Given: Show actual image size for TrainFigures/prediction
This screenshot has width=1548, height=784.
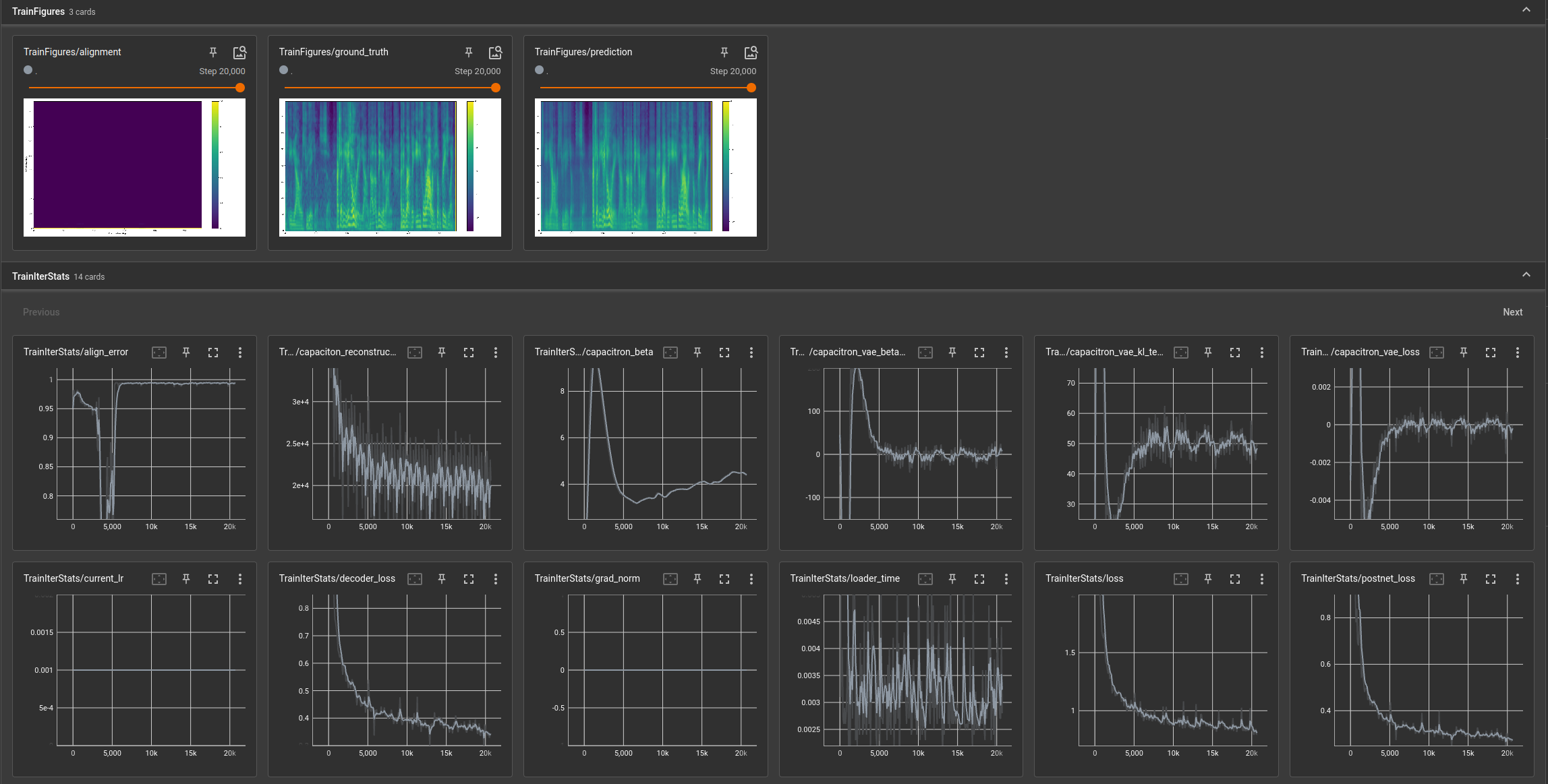Looking at the screenshot, I should tap(751, 52).
